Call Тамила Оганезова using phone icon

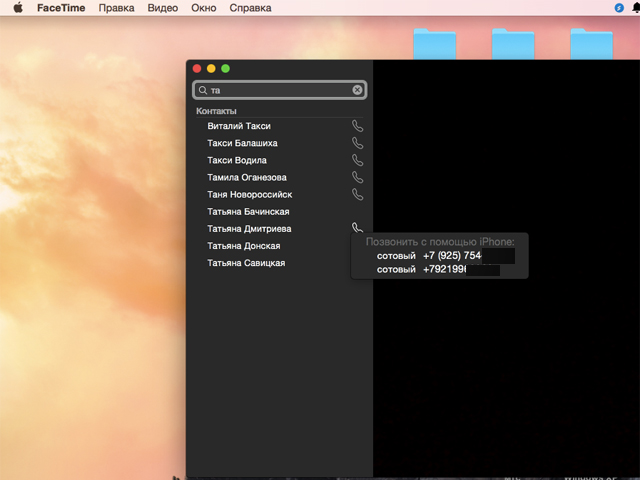(x=358, y=178)
